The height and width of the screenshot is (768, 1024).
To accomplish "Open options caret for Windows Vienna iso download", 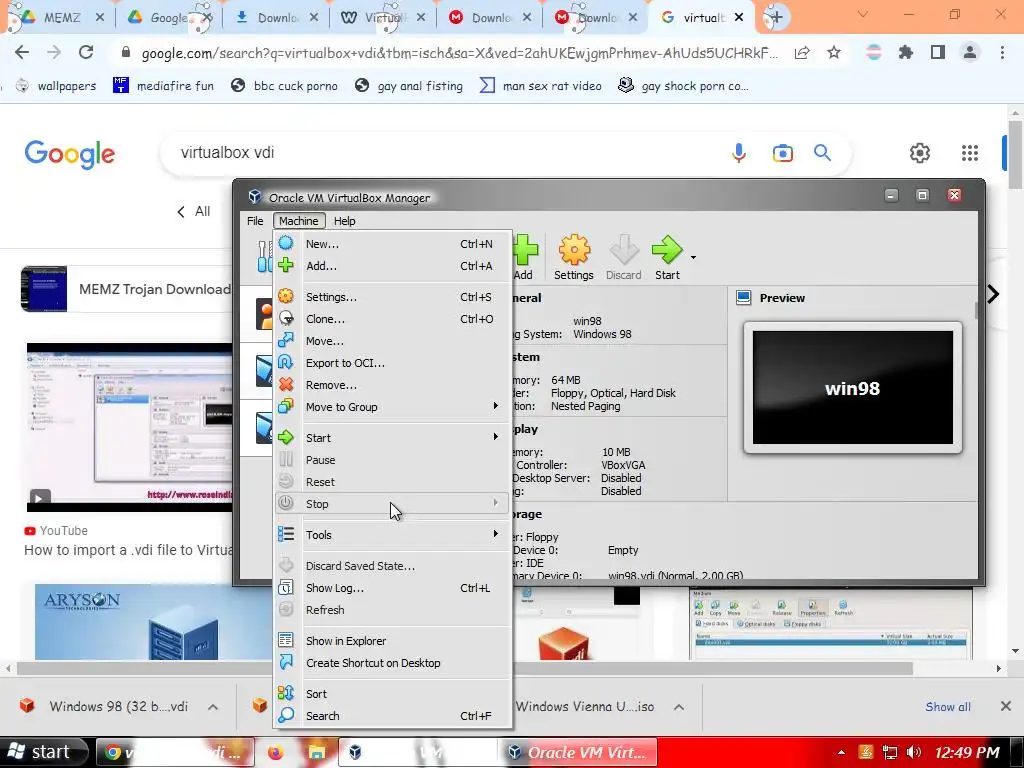I will (x=679, y=707).
